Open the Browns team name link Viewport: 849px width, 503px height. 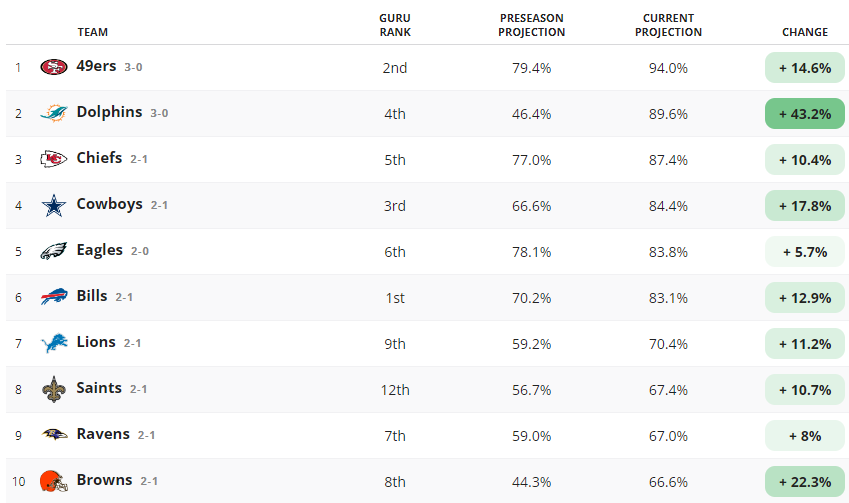pyautogui.click(x=104, y=480)
